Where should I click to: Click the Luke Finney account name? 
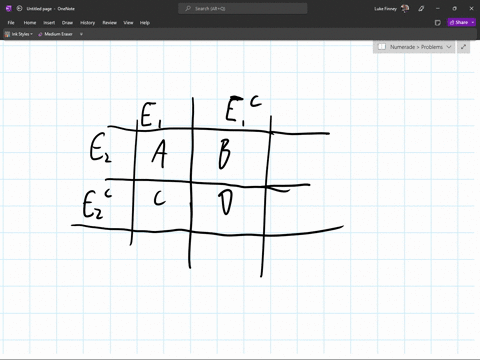pos(385,9)
